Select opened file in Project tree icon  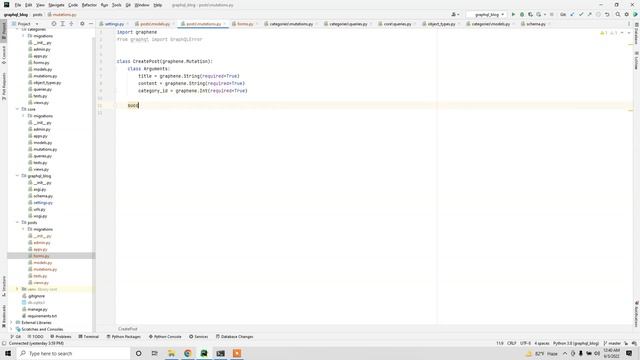[x=53, y=24]
